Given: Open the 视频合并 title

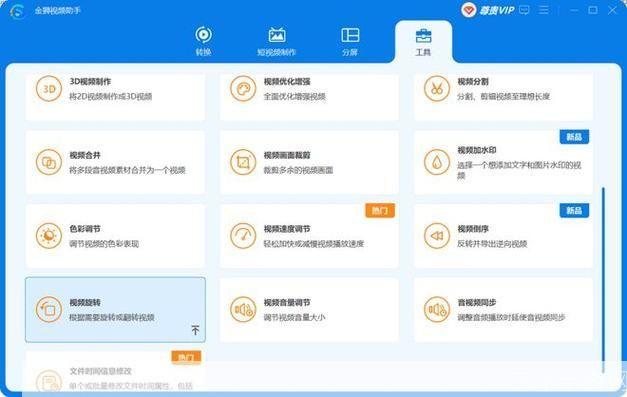Looking at the screenshot, I should coord(85,155).
